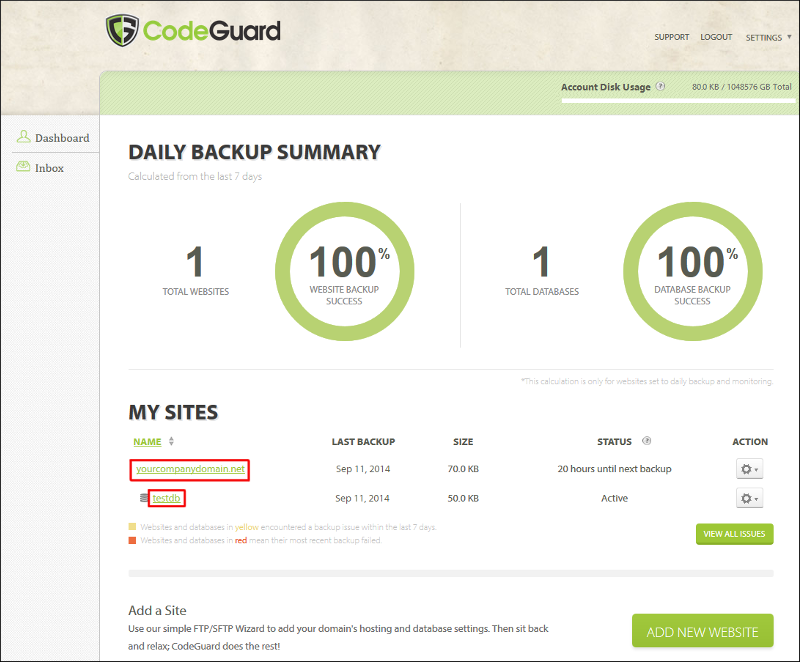Click the account disk usage bar
Screen dimensions: 800x662
[x=676, y=101]
